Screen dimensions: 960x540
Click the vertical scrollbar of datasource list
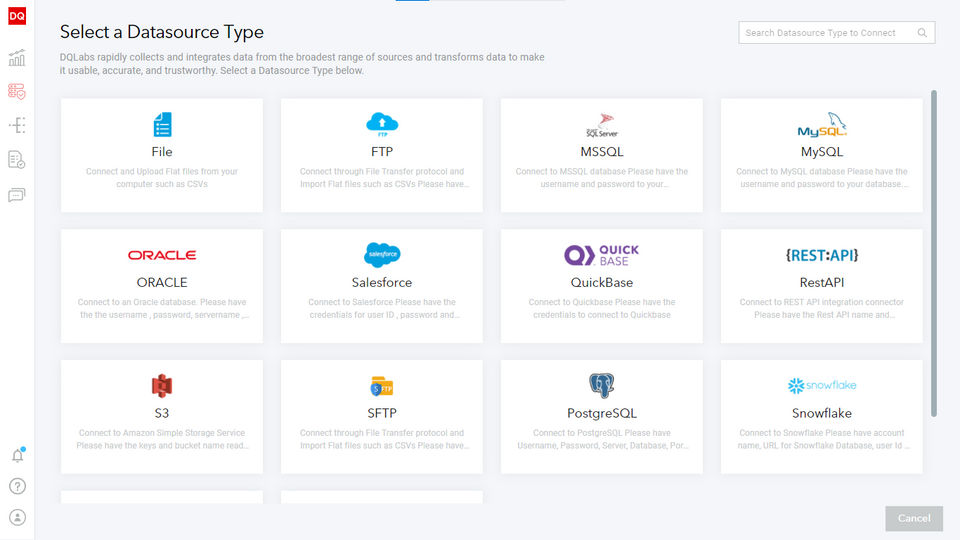pyautogui.click(x=934, y=252)
